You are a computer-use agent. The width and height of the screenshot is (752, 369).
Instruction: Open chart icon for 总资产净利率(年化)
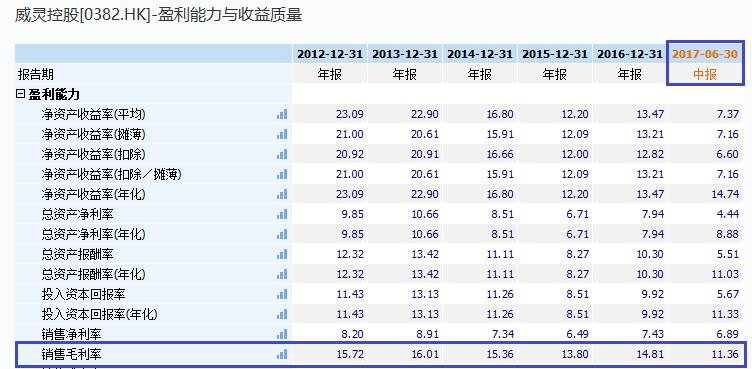(x=282, y=234)
